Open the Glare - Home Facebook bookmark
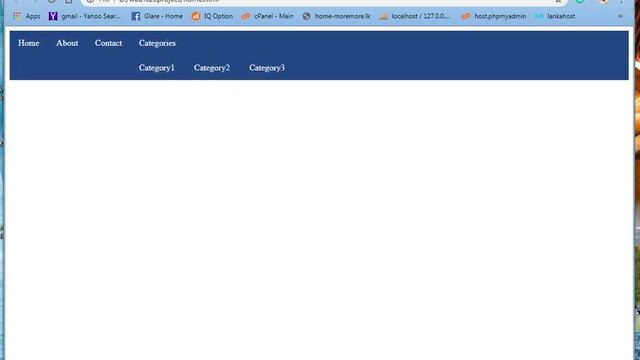The width and height of the screenshot is (640, 360). coord(157,16)
